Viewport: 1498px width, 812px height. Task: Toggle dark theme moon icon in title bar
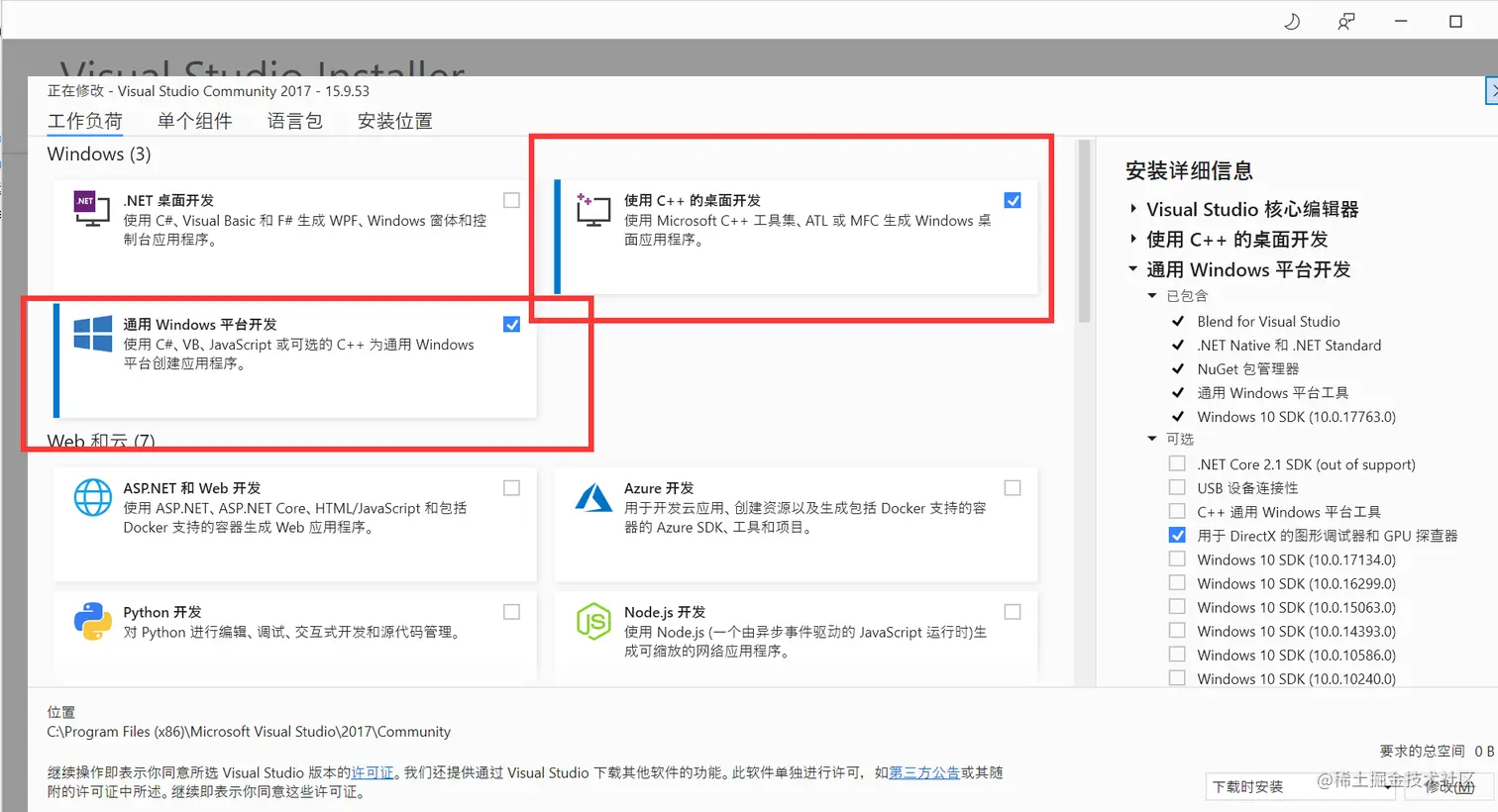click(x=1292, y=21)
